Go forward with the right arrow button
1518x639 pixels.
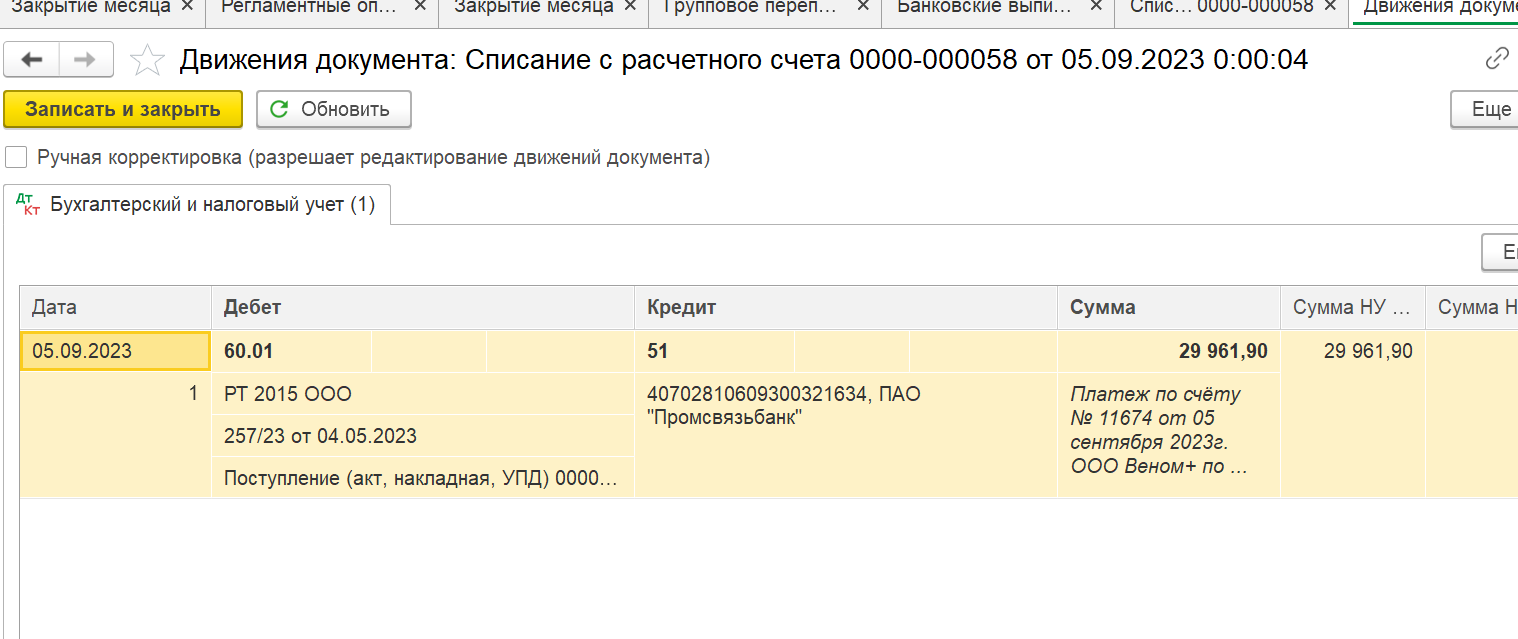pos(86,60)
